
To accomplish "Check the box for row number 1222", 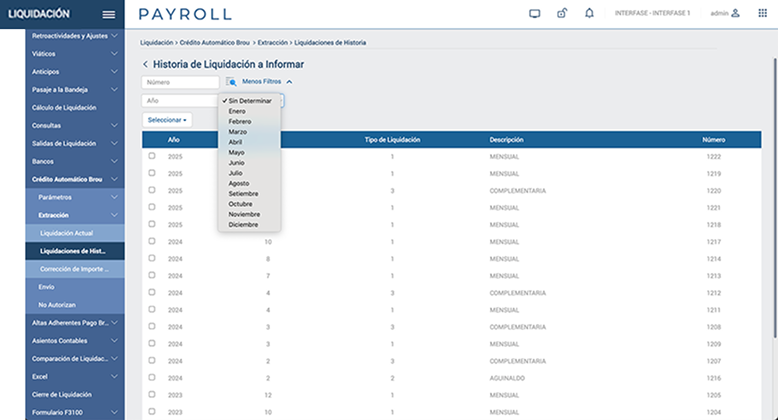I will click(152, 156).
